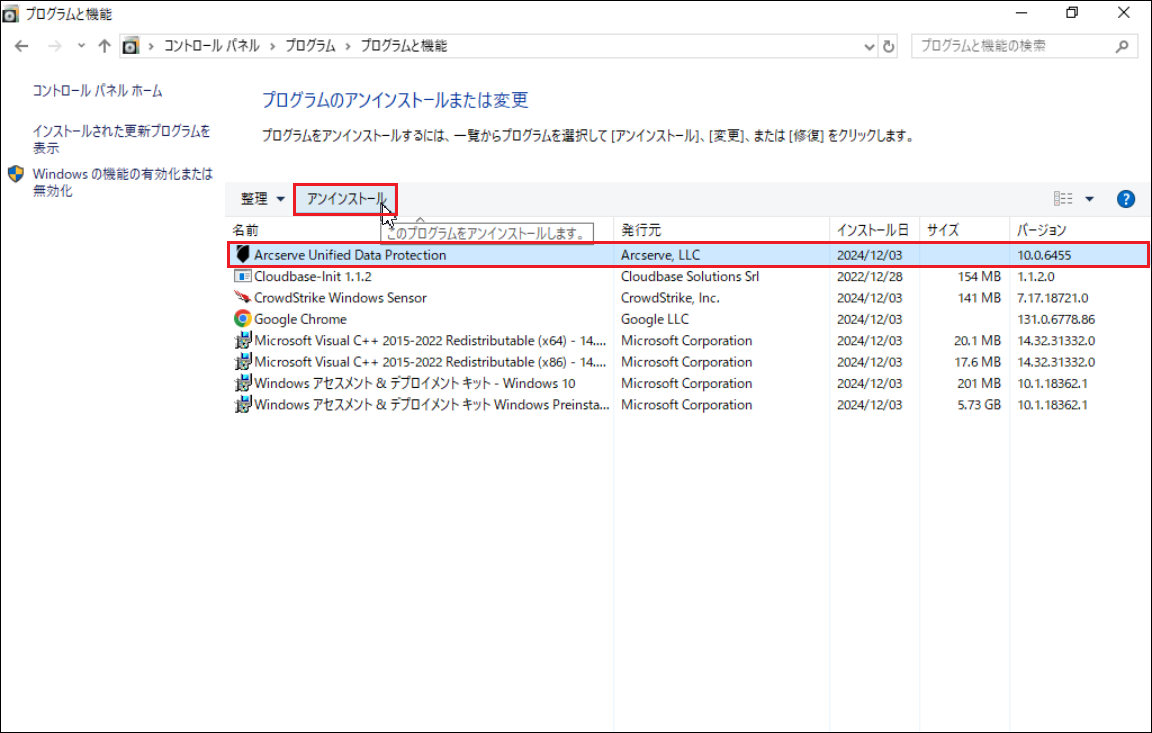The width and height of the screenshot is (1152, 733).
Task: Click icon of Visual C++ (x86) Redistributable
Action: (242, 361)
